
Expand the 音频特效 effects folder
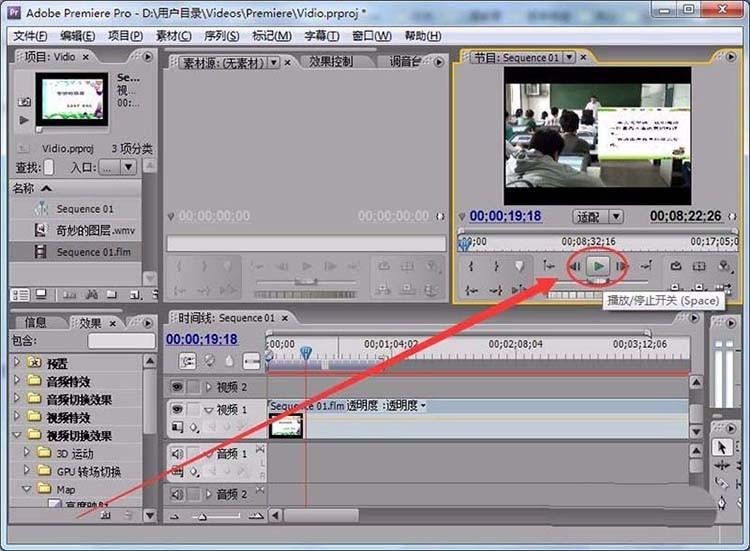point(17,381)
